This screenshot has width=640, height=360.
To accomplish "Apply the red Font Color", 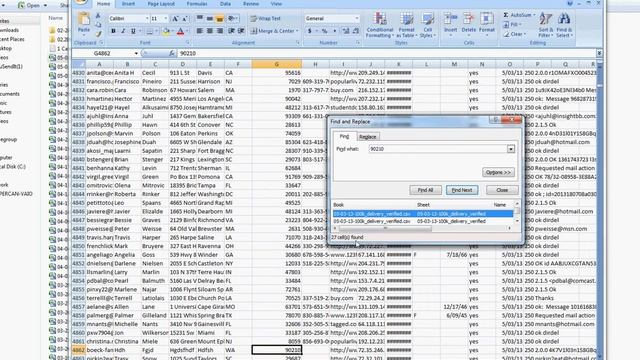I will pyautogui.click(x=180, y=31).
